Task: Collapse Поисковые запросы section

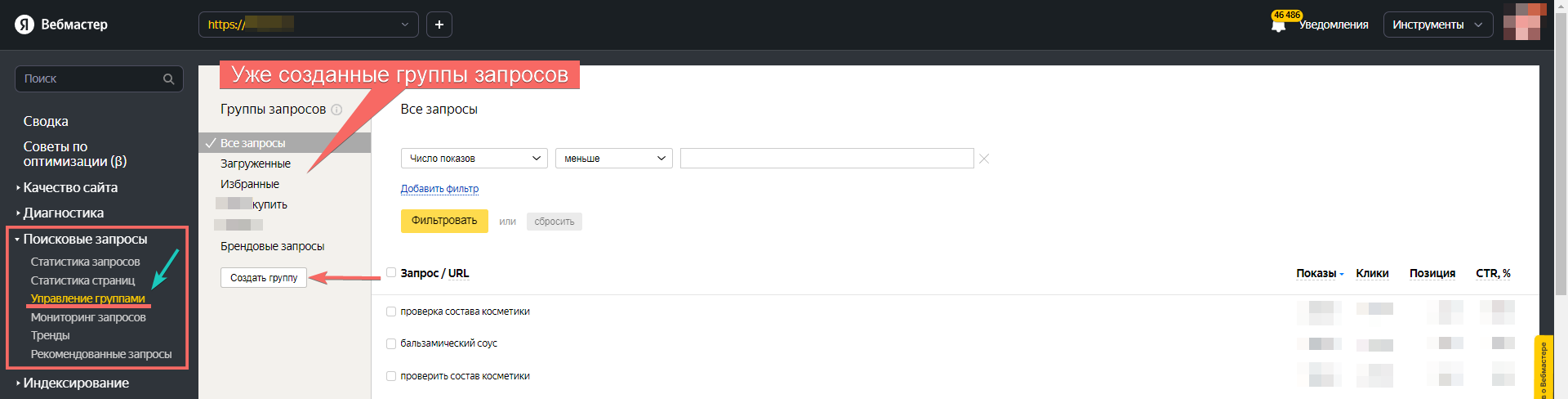Action: [85, 239]
